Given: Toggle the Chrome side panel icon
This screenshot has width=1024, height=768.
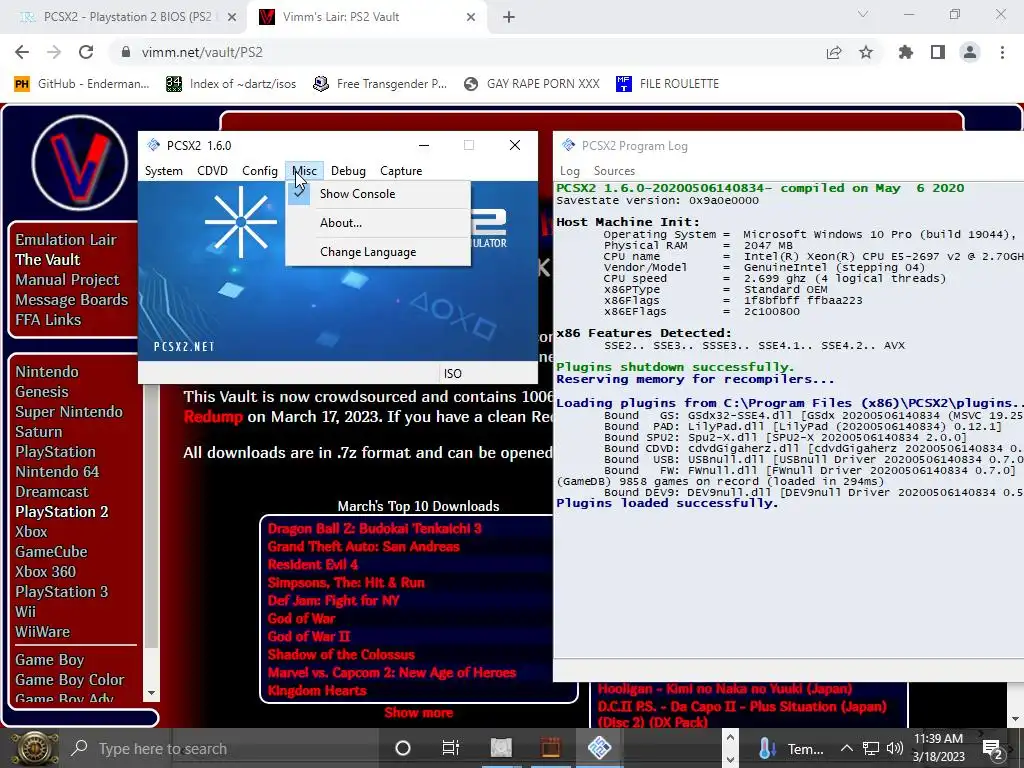Looking at the screenshot, I should click(x=938, y=52).
